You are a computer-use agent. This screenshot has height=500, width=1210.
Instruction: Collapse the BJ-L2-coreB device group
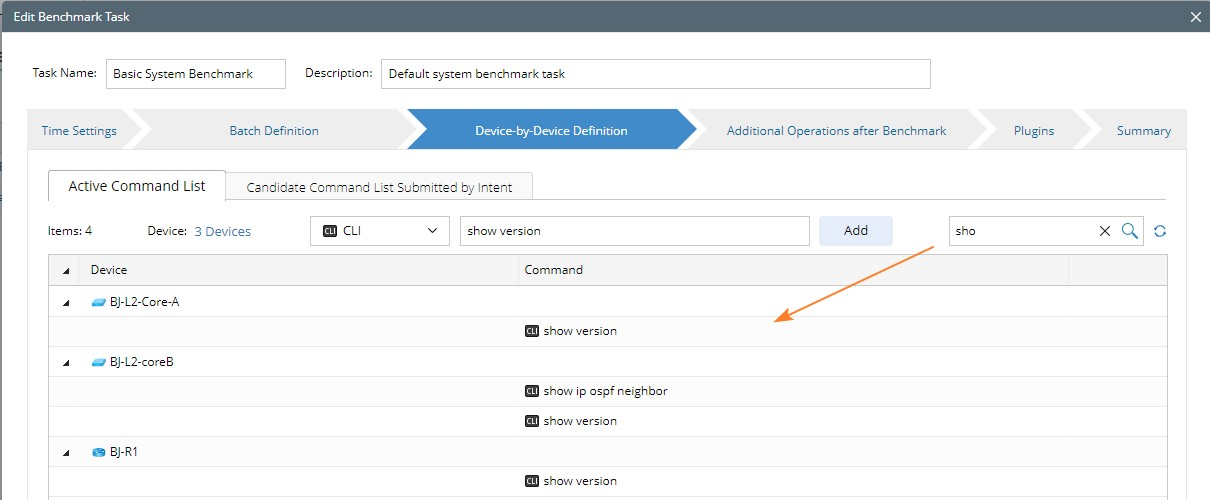tap(66, 362)
